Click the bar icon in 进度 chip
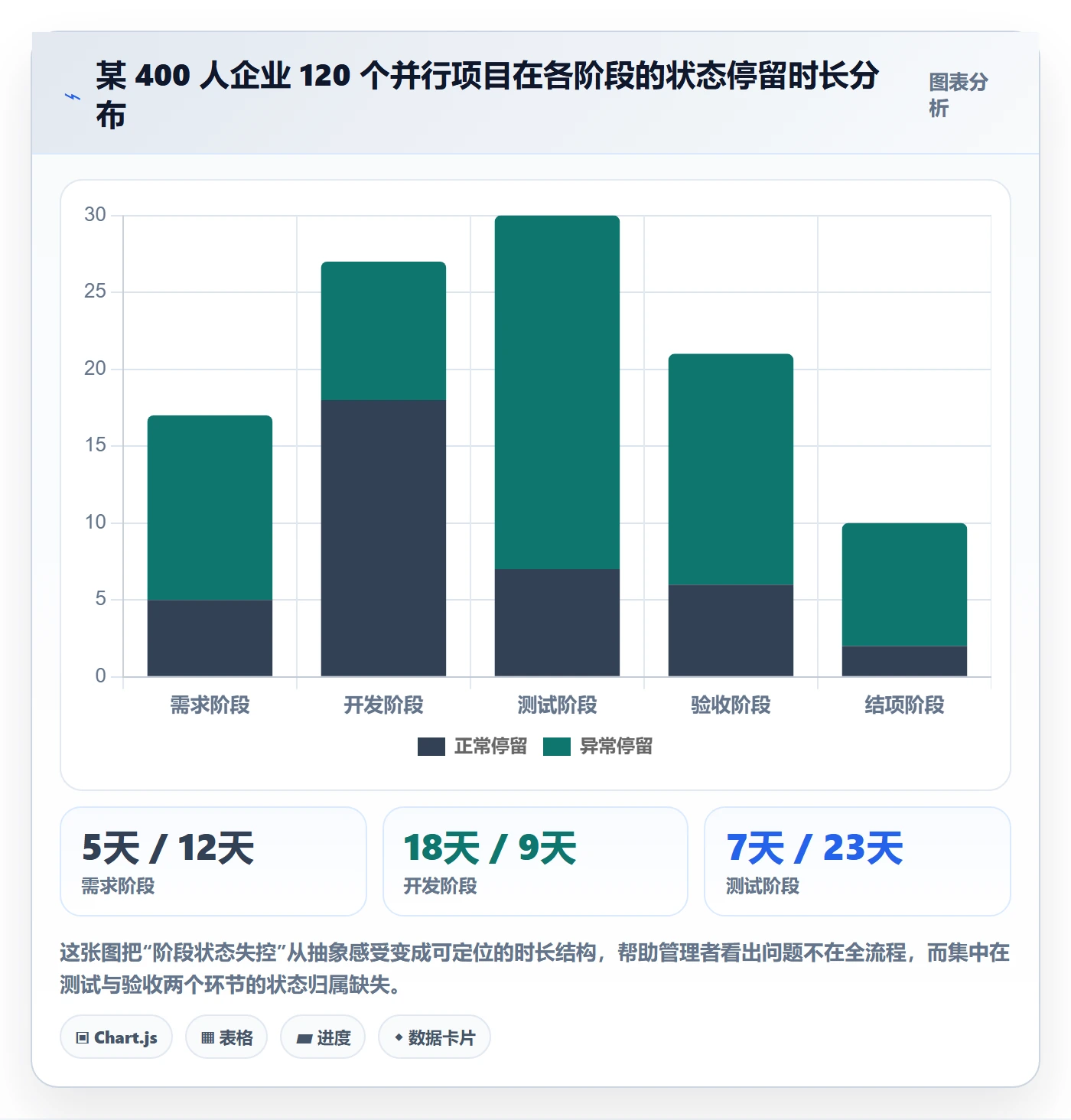Viewport: 1071px width, 1120px height. click(x=304, y=1039)
